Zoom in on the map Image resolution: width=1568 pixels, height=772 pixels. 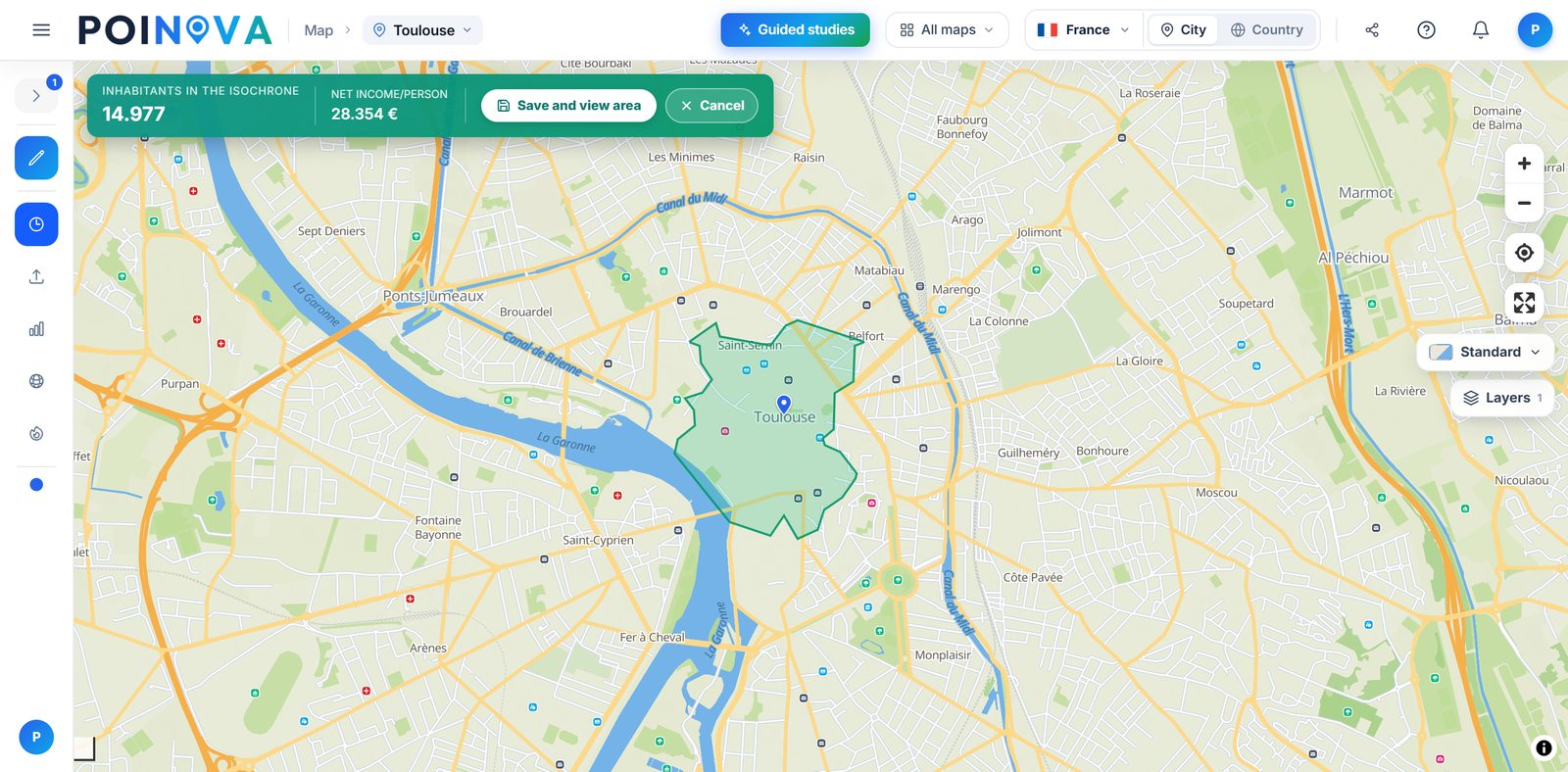[1524, 164]
